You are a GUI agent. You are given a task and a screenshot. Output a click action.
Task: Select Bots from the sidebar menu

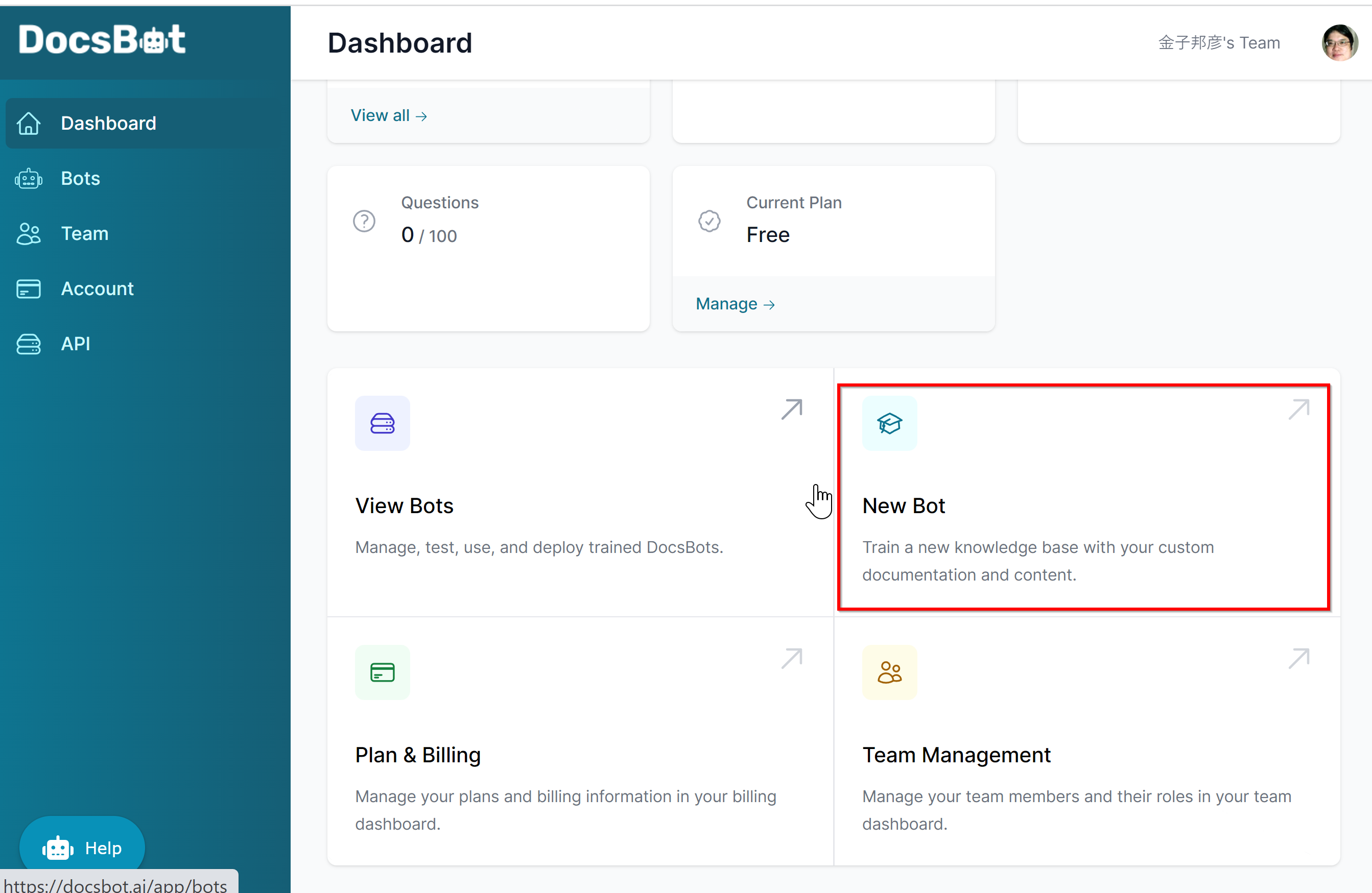pos(78,178)
